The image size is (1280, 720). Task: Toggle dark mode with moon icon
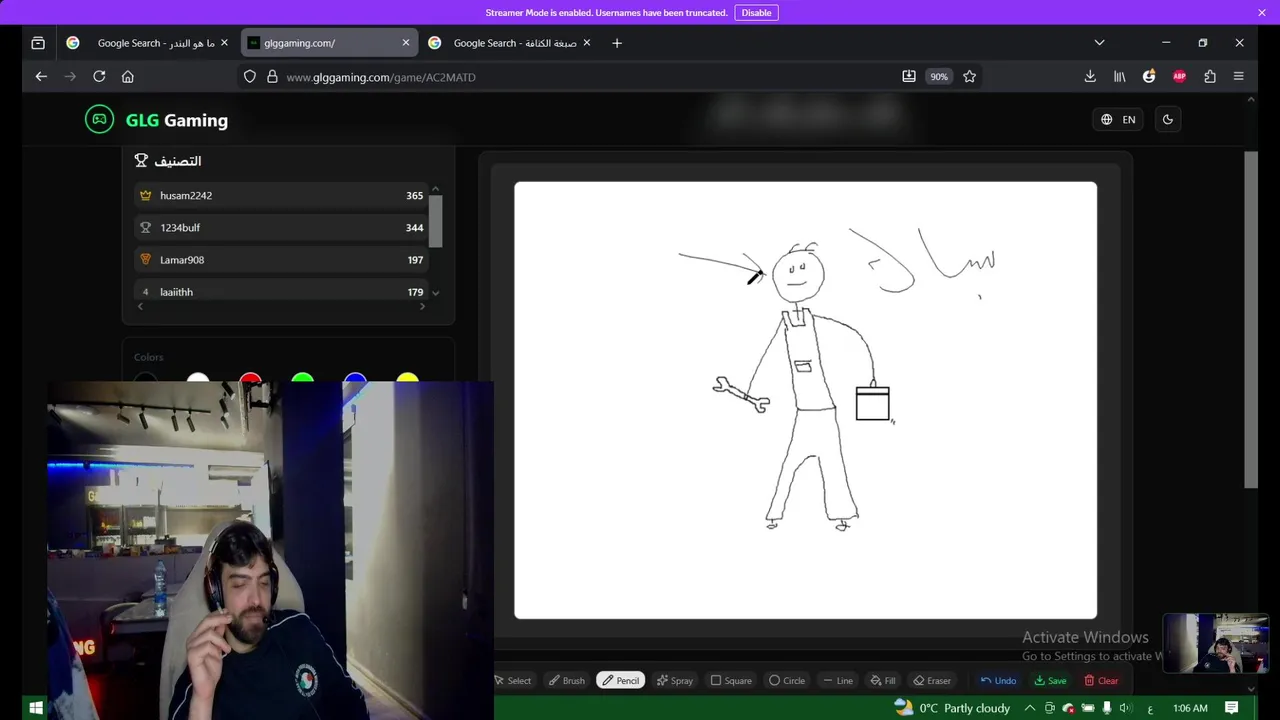1167,120
